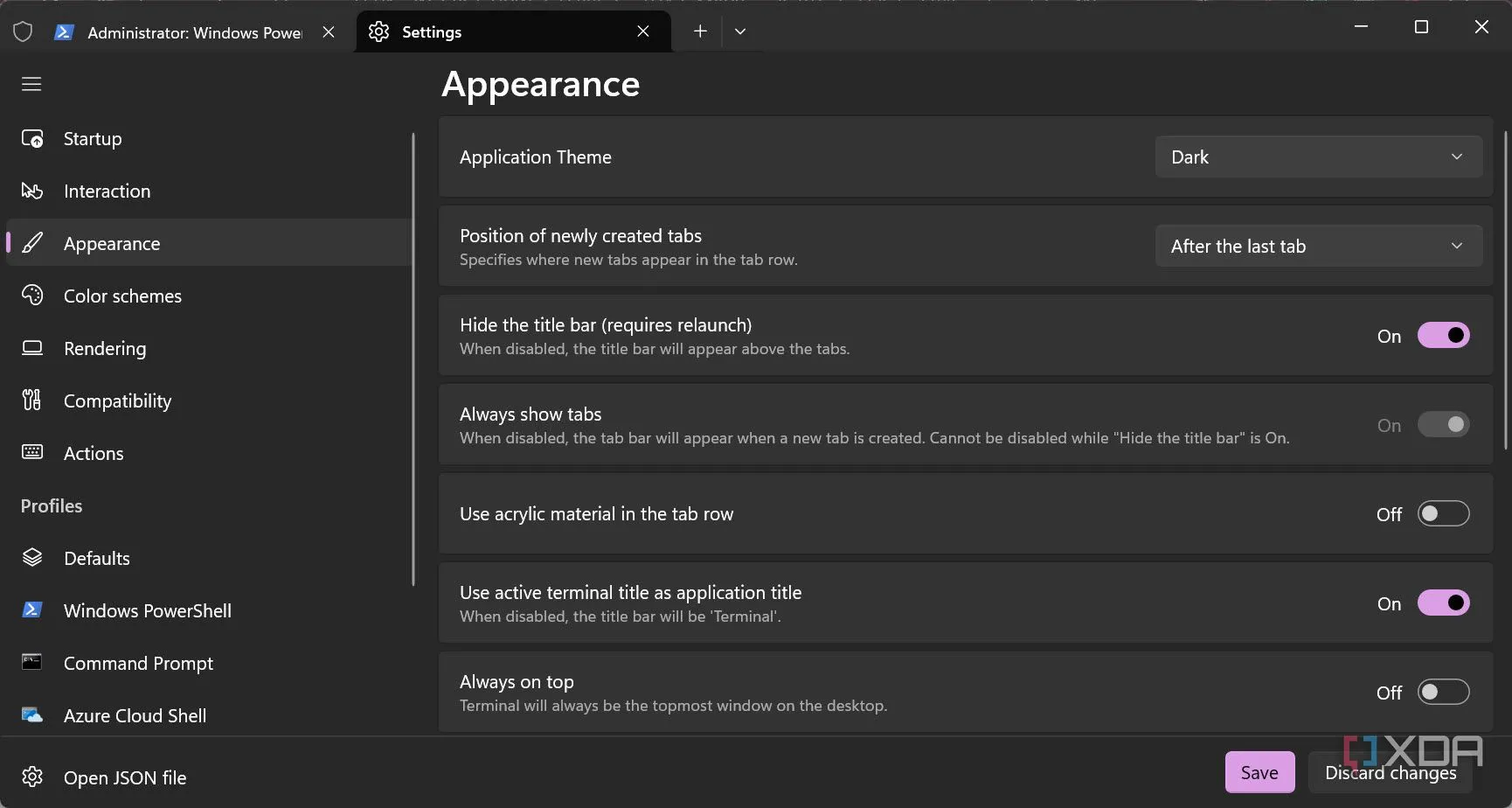This screenshot has width=1512, height=808.
Task: Add a new tab with plus button
Action: 700,31
